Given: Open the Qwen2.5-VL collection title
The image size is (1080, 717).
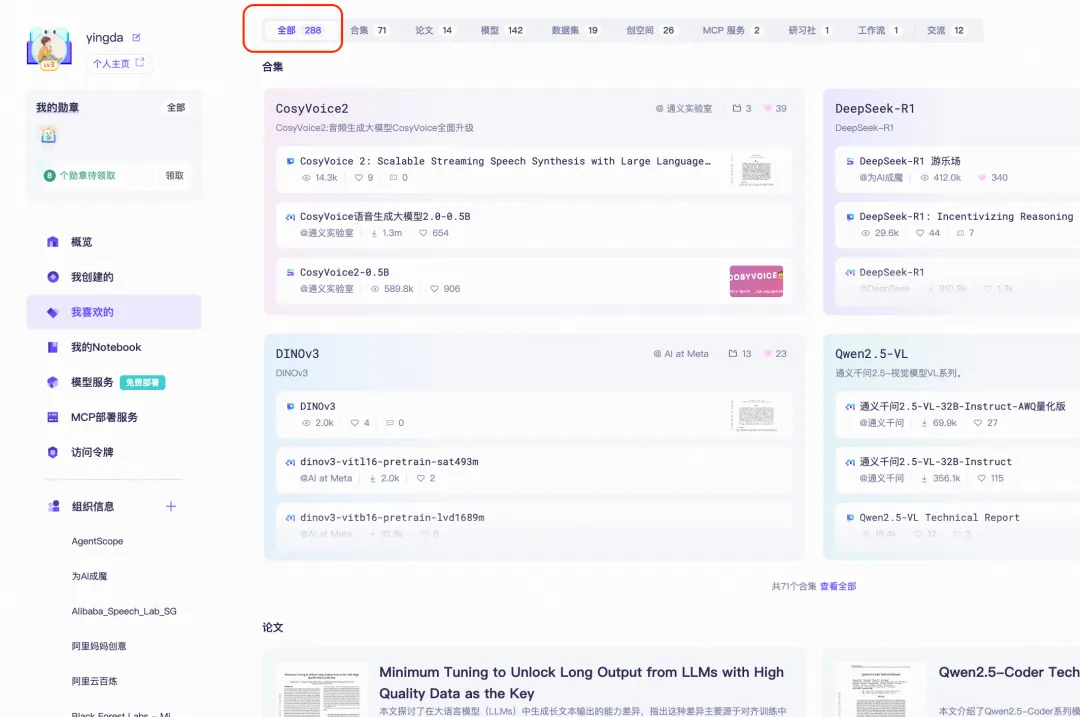Looking at the screenshot, I should pos(871,354).
